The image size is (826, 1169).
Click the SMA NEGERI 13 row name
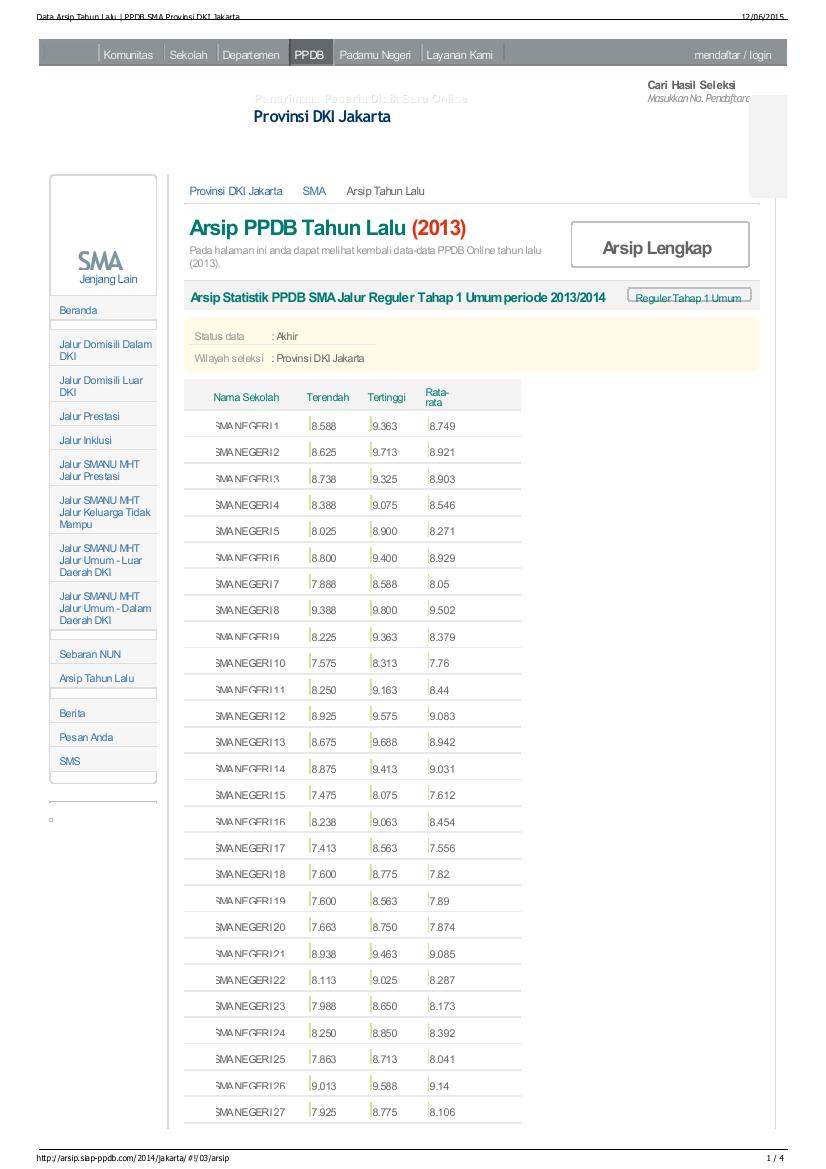point(250,742)
